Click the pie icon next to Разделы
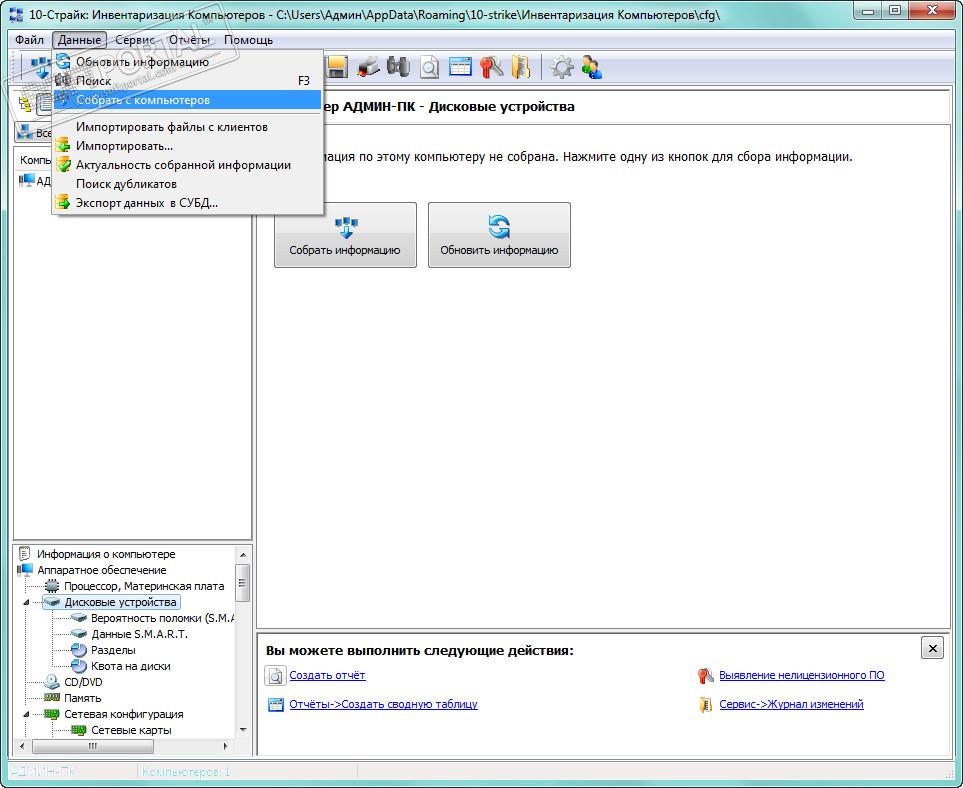 79,650
